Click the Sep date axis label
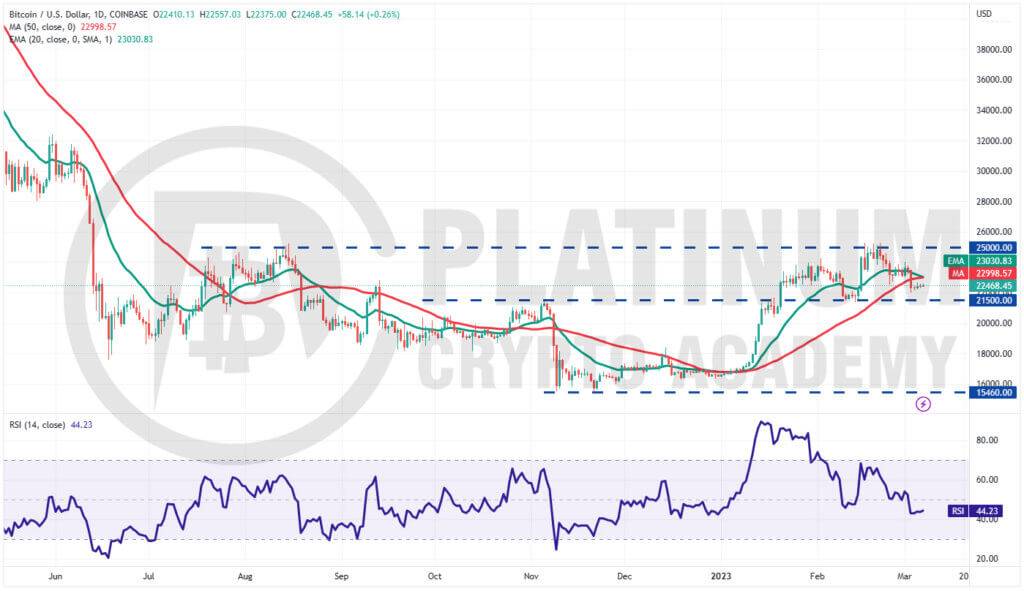 pos(341,576)
